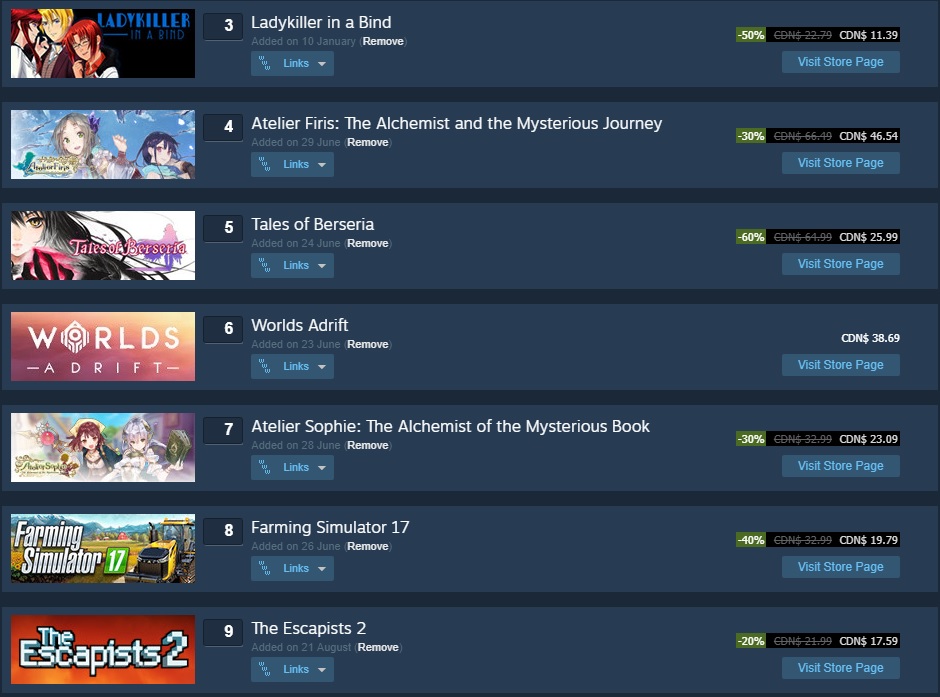The image size is (940, 697).
Task: Click Links arrow under The Escapists 2
Action: (x=322, y=669)
